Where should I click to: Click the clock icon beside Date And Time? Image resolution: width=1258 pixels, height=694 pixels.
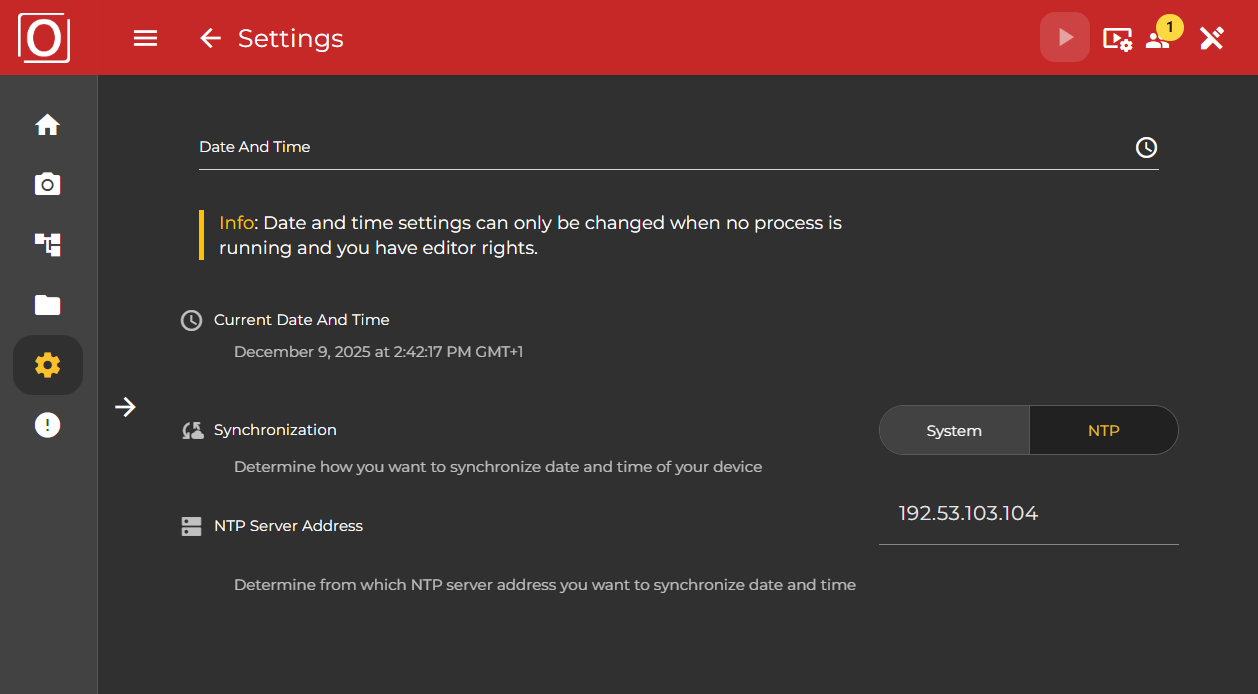1146,147
